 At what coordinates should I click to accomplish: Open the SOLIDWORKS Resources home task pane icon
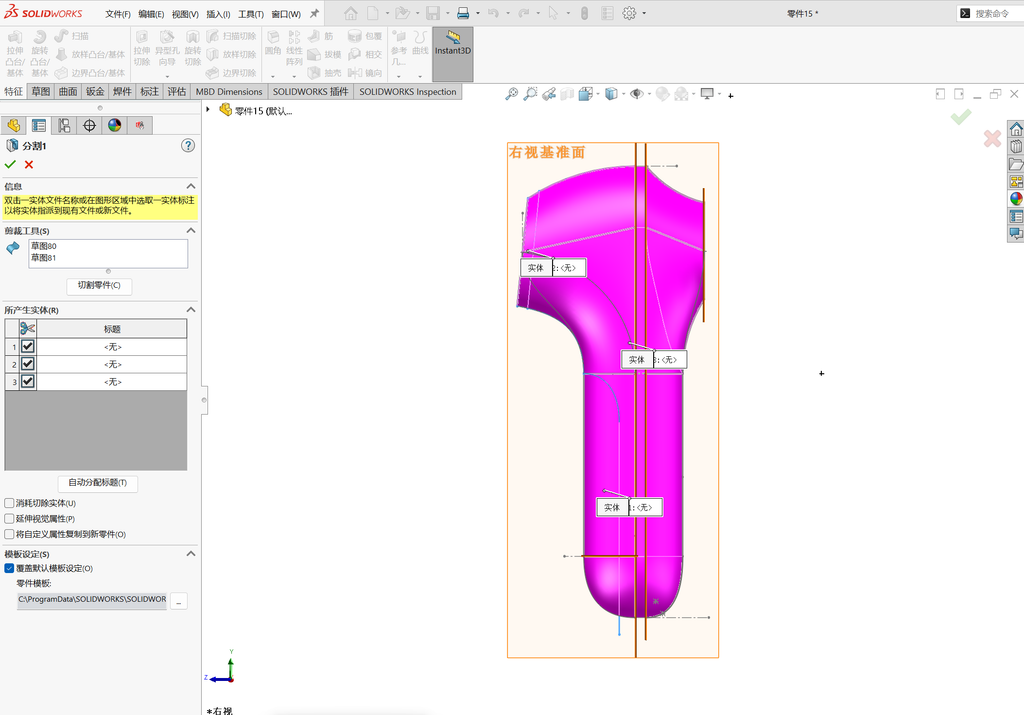pyautogui.click(x=1016, y=129)
